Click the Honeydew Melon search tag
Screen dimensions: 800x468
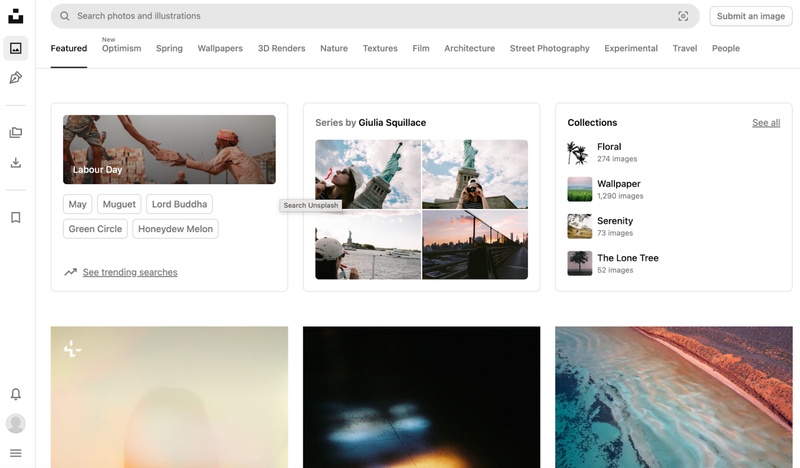coord(176,229)
